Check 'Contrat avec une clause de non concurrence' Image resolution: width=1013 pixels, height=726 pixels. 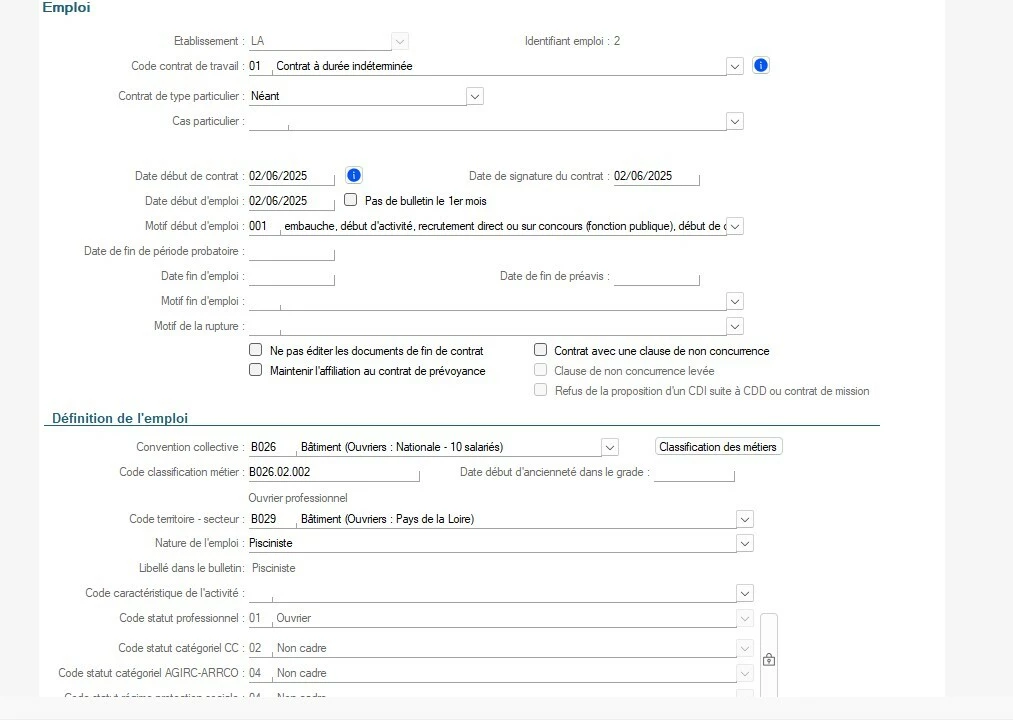541,350
